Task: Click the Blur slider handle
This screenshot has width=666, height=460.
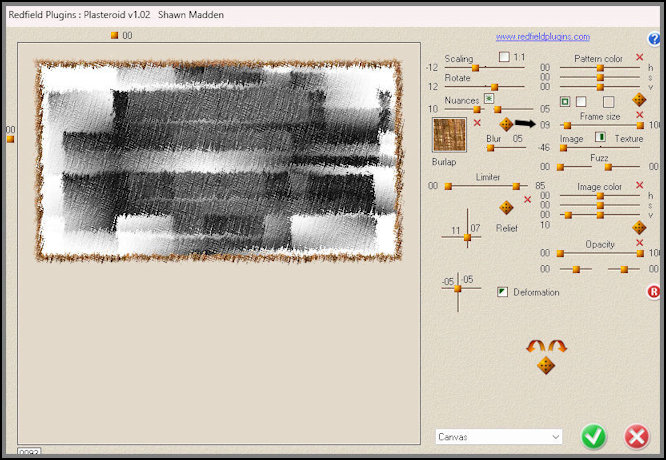Action: [x=490, y=148]
